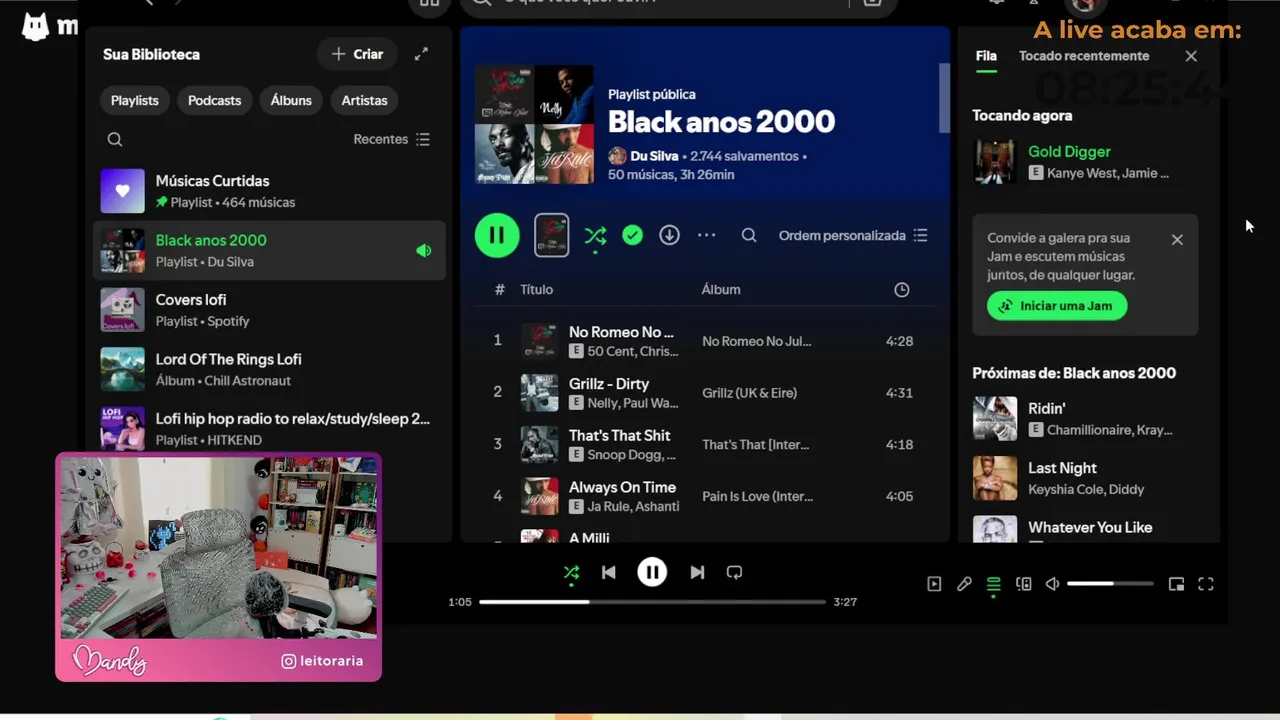This screenshot has height=720, width=1280.
Task: Click the speaker icon on Black anos 2000 row
Action: coord(424,251)
